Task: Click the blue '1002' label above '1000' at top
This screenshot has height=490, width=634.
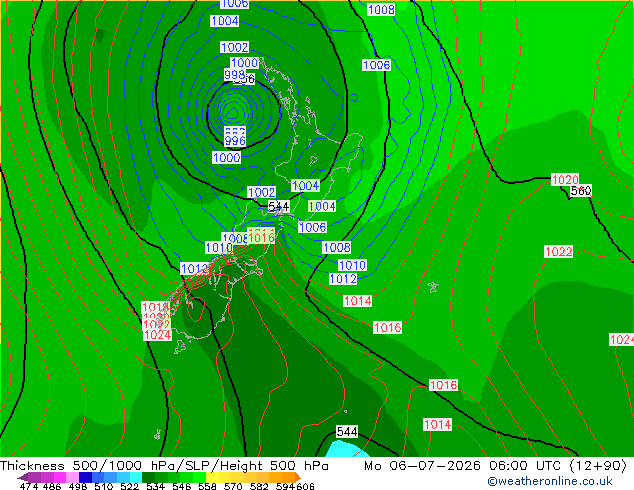Action: tap(235, 47)
